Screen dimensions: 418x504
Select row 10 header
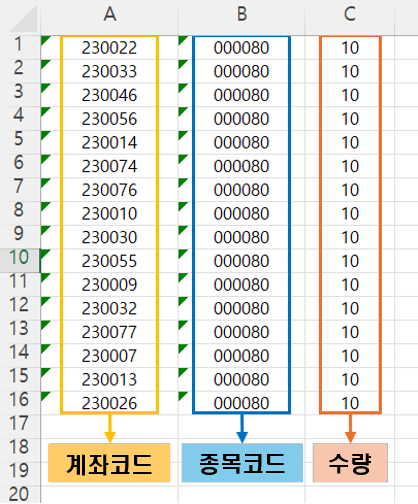click(19, 261)
